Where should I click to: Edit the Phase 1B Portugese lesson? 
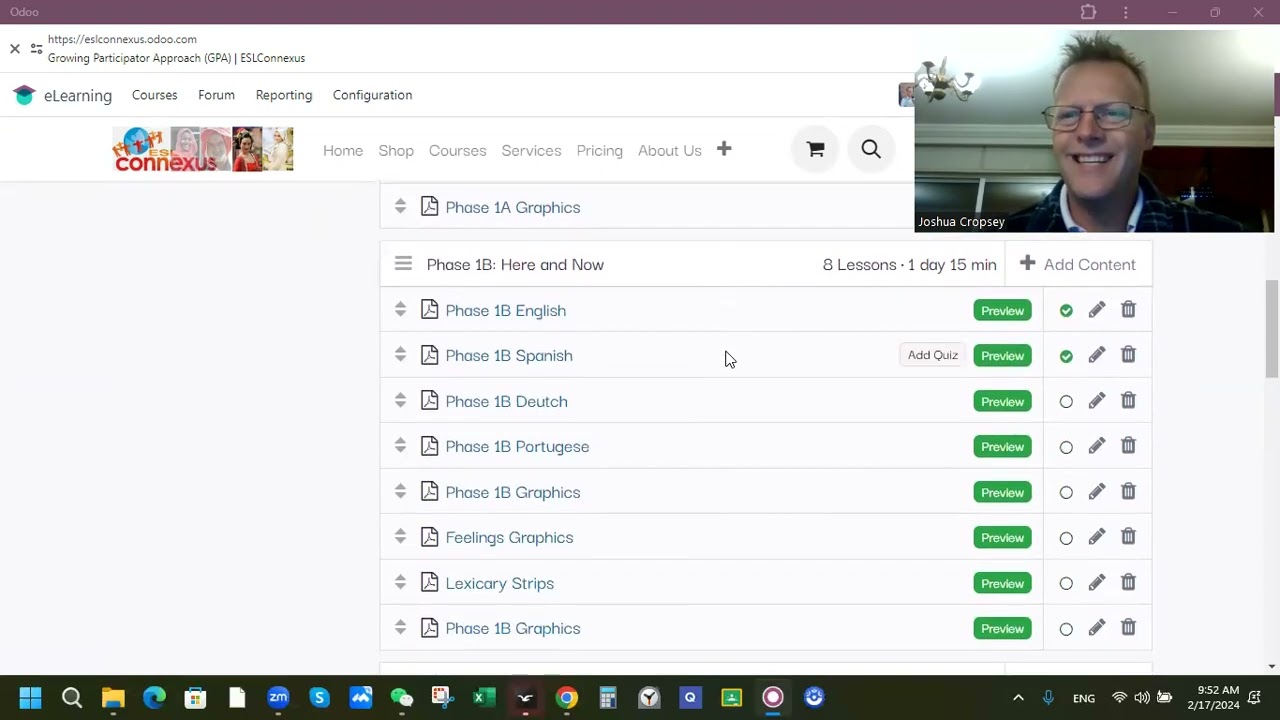point(1097,446)
